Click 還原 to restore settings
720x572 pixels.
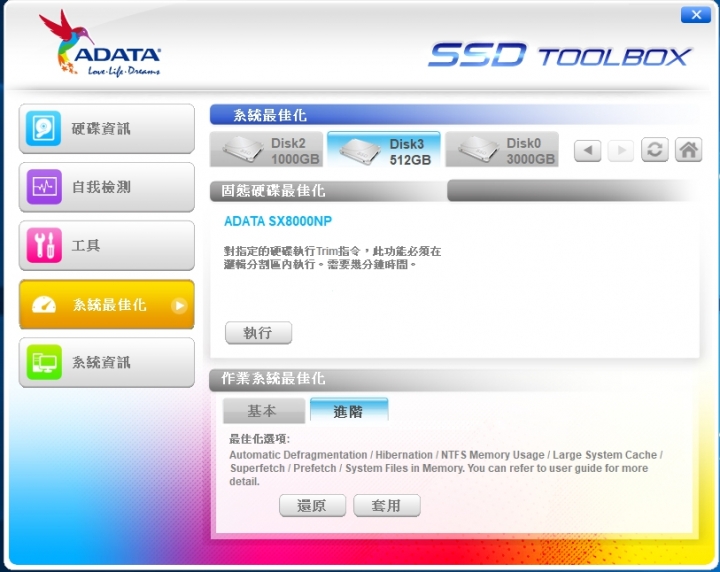click(x=312, y=506)
